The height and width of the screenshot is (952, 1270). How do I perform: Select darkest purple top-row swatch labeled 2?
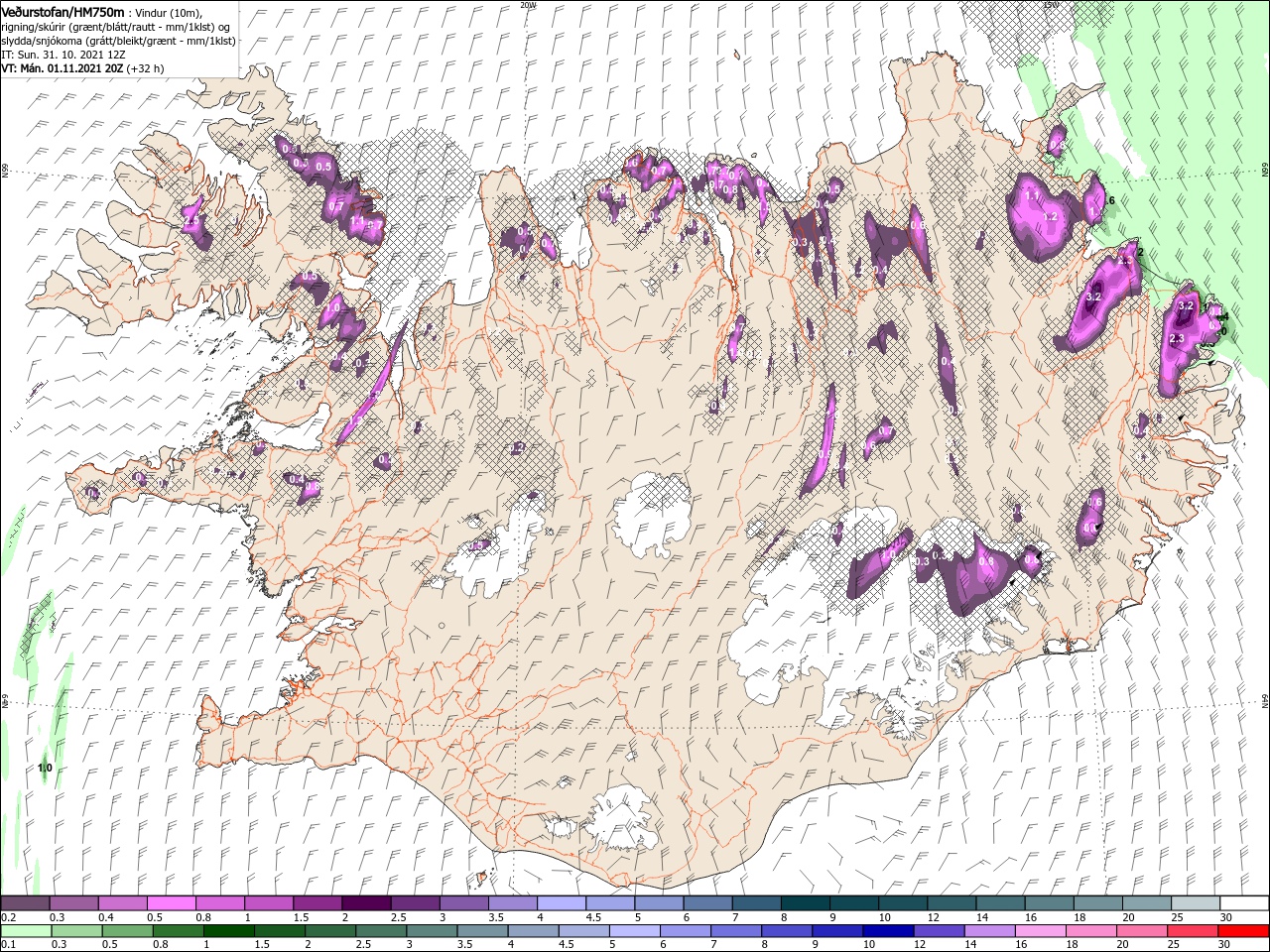pos(366,903)
